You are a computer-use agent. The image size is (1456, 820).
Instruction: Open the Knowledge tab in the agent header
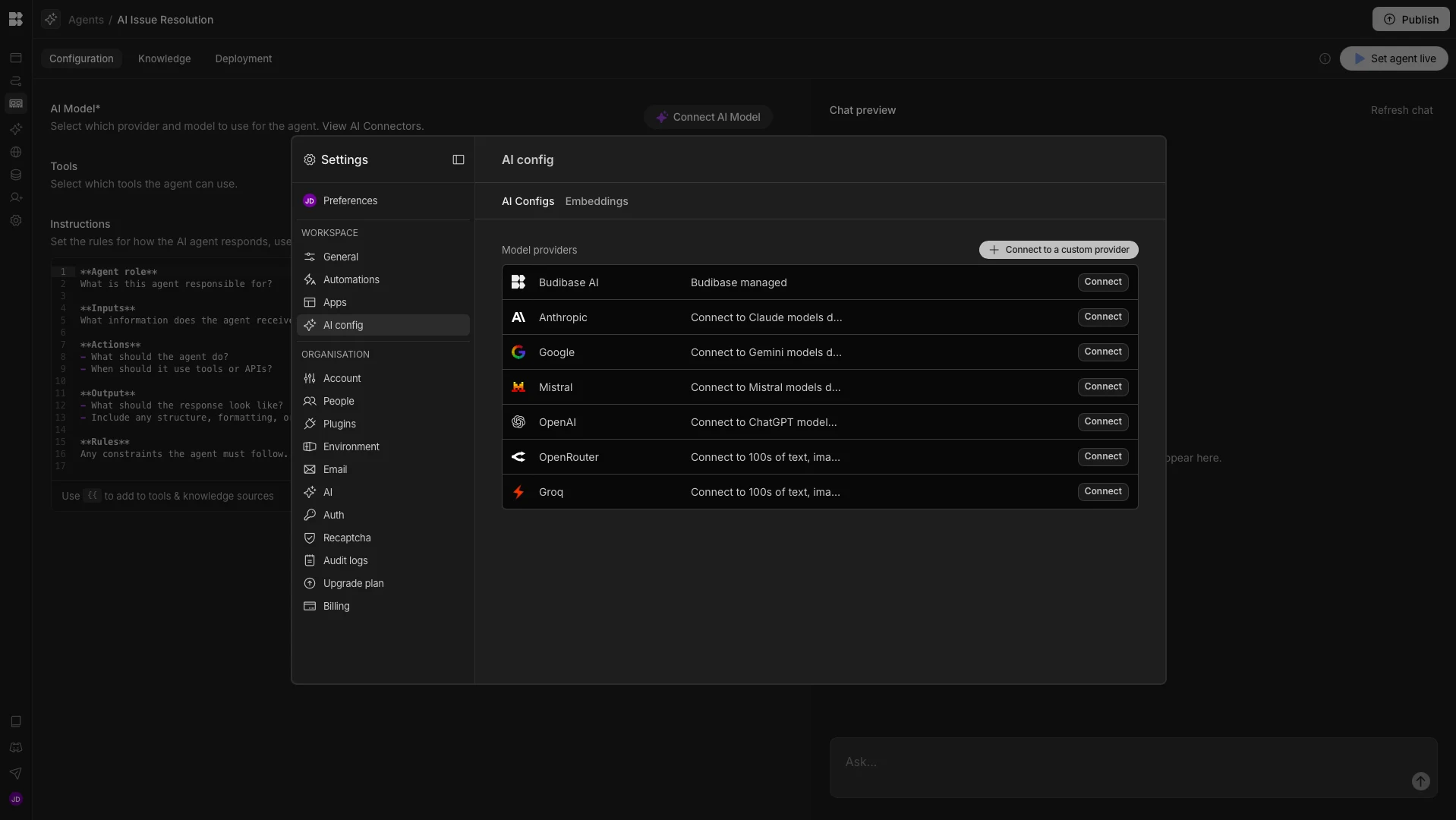pyautogui.click(x=164, y=58)
